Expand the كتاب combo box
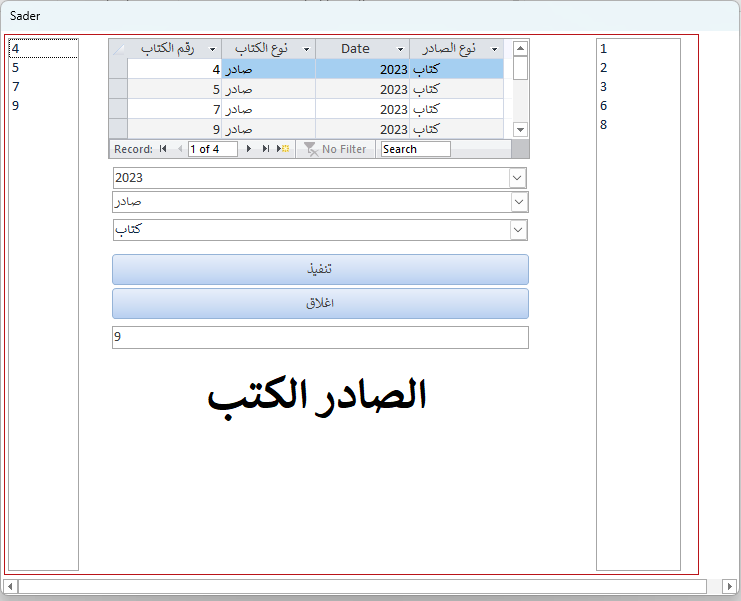The width and height of the screenshot is (741, 601). [518, 230]
